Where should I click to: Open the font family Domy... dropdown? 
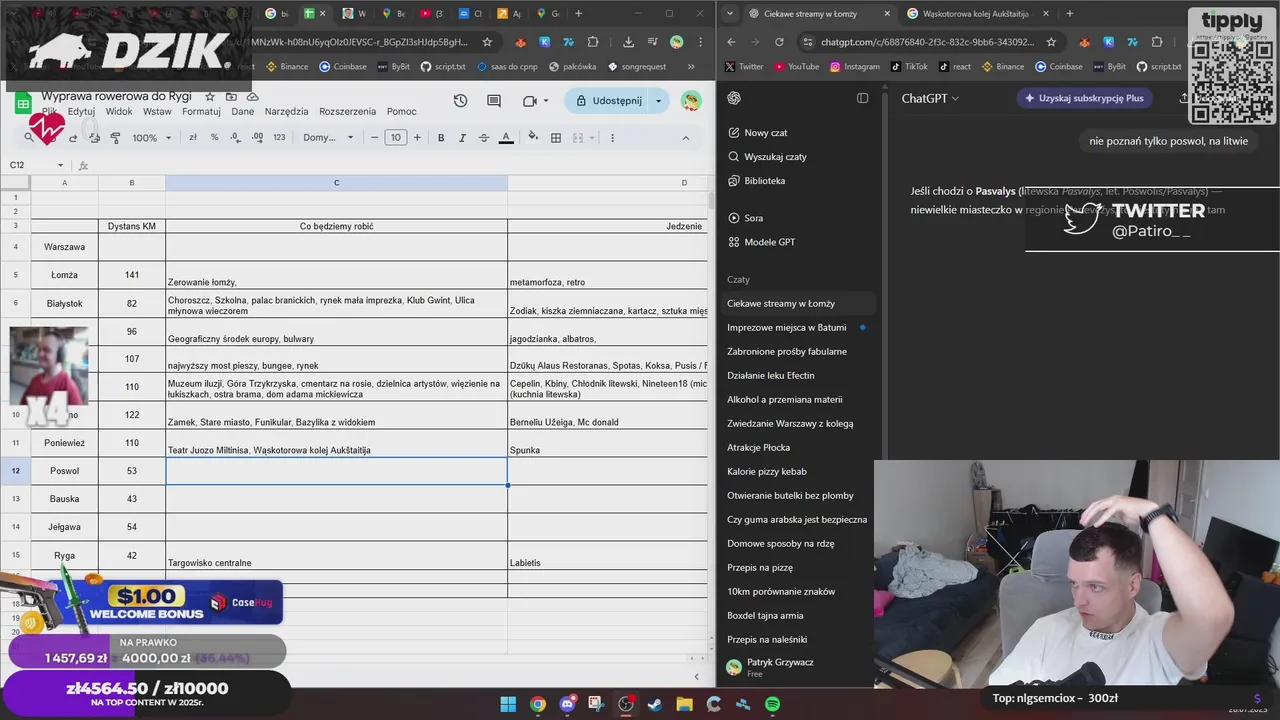click(326, 138)
